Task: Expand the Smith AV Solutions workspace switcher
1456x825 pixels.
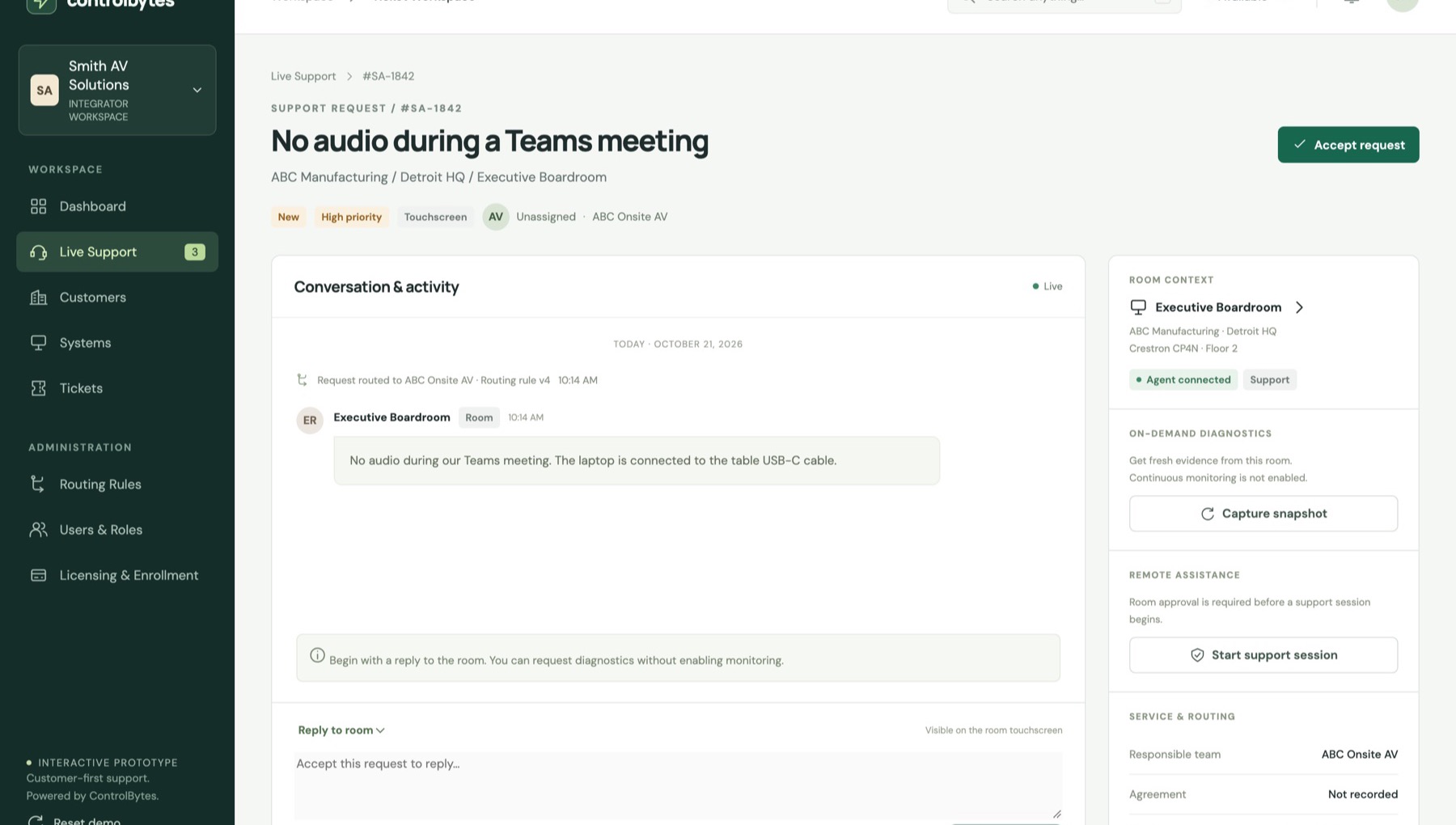Action: 117,90
